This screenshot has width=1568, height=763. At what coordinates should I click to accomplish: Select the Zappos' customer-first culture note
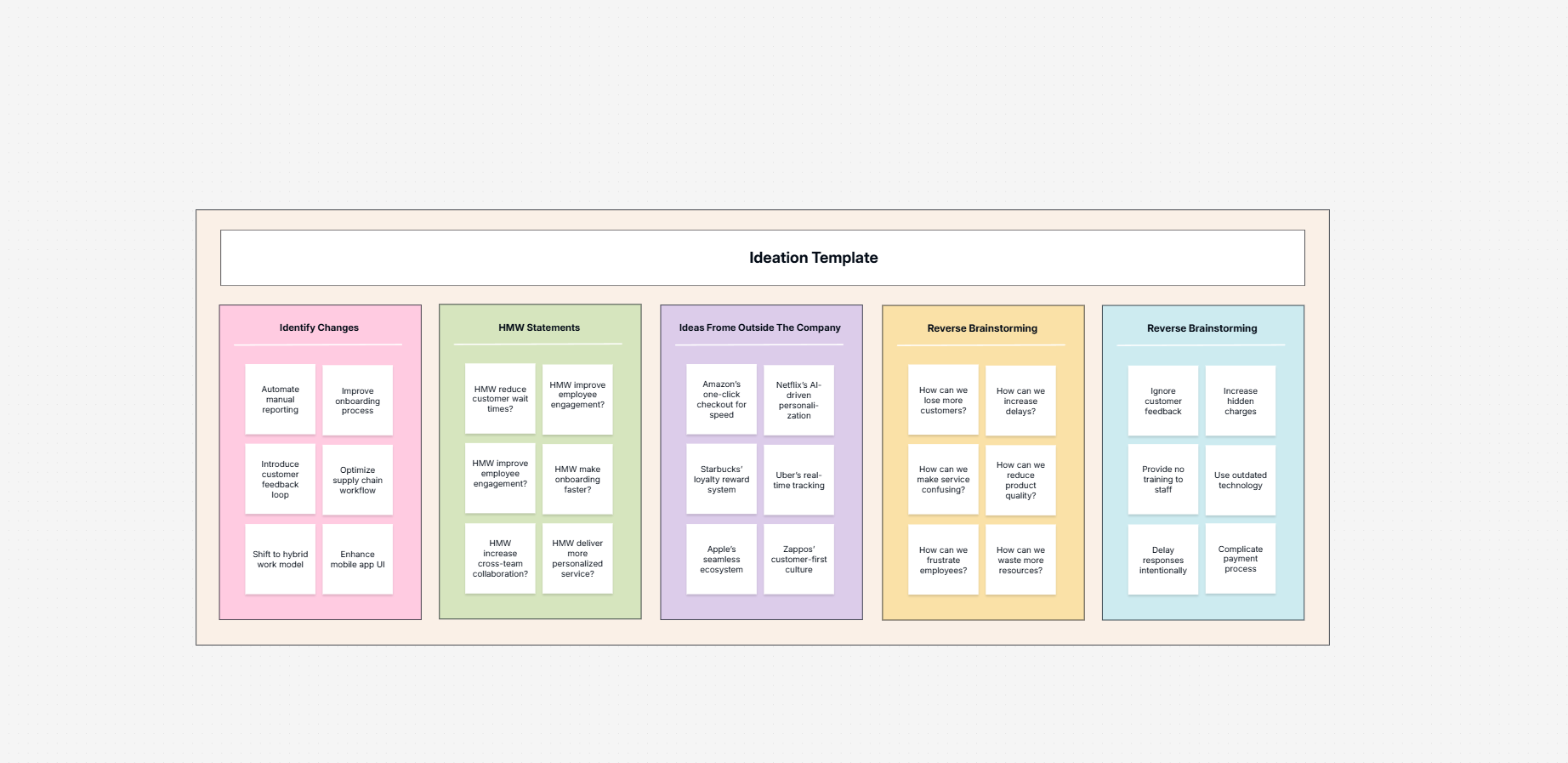tap(798, 559)
